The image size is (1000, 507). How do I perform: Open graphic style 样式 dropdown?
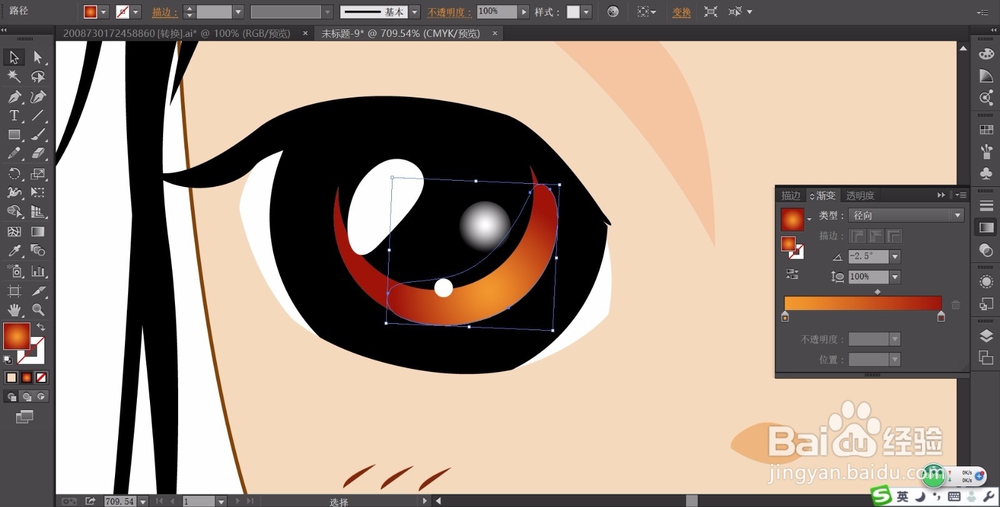586,11
